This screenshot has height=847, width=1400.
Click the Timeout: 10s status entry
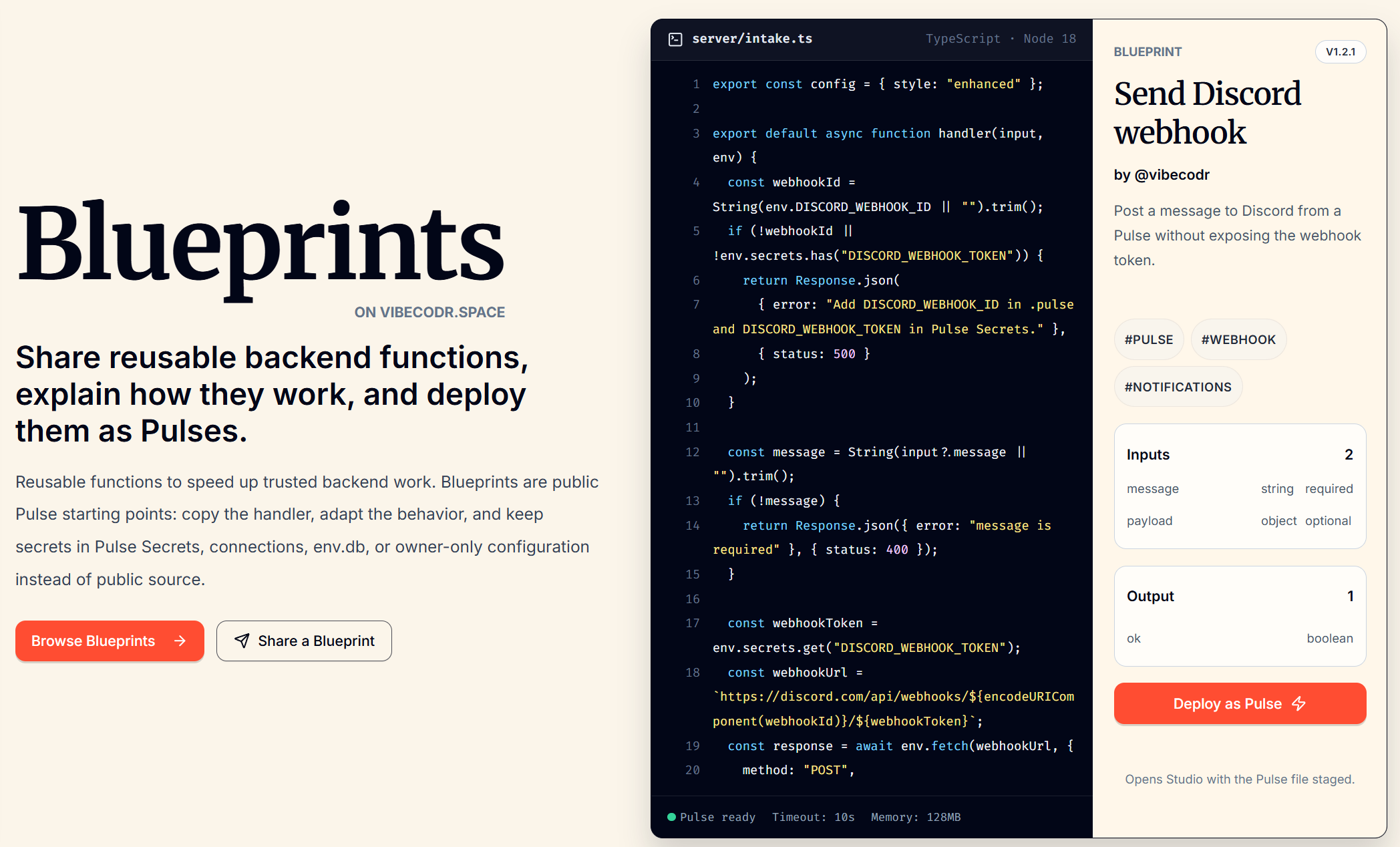coord(814,817)
